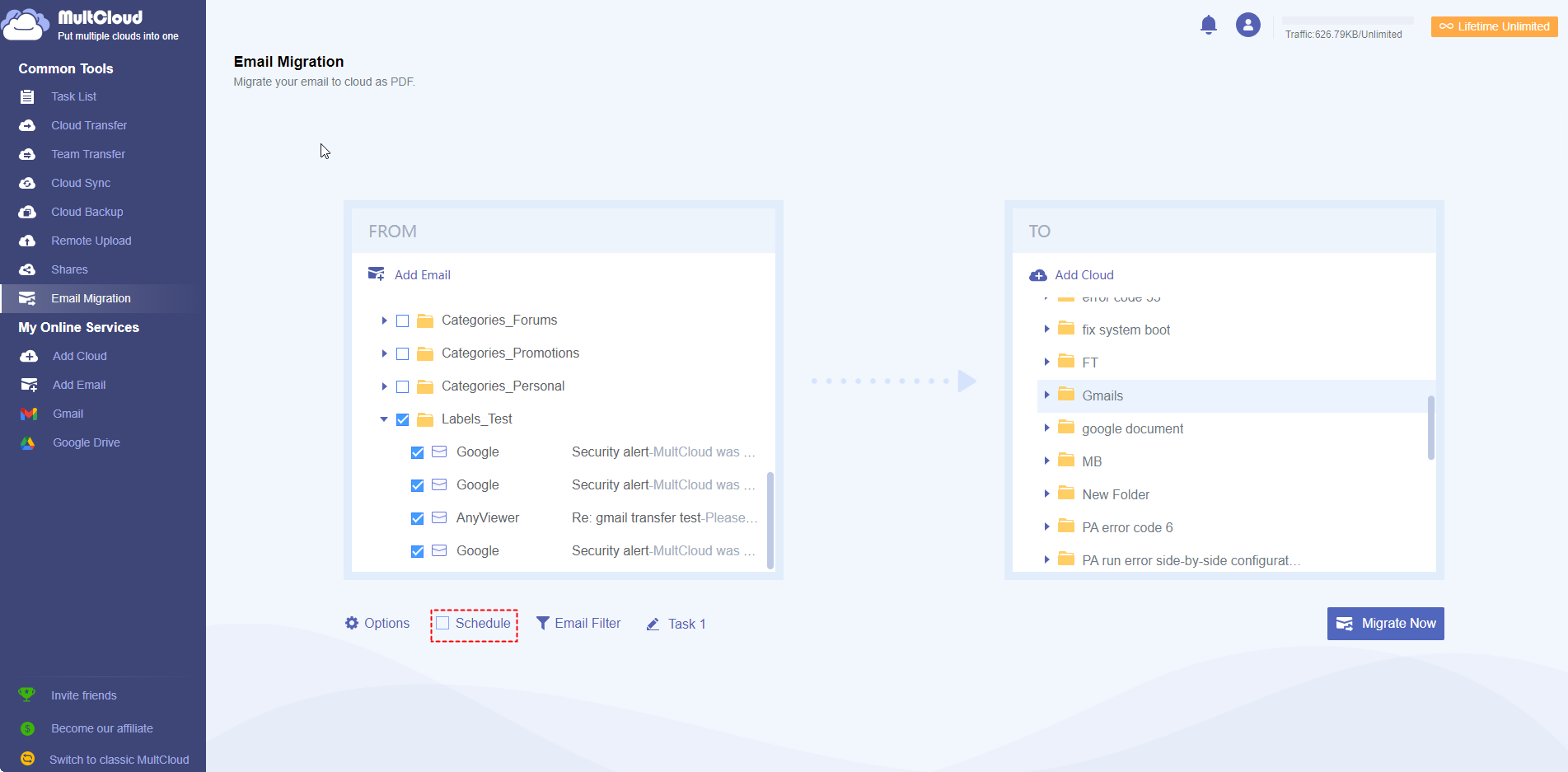Click the Gmails folder icon
Viewport: 1568px width, 772px height.
1066,395
